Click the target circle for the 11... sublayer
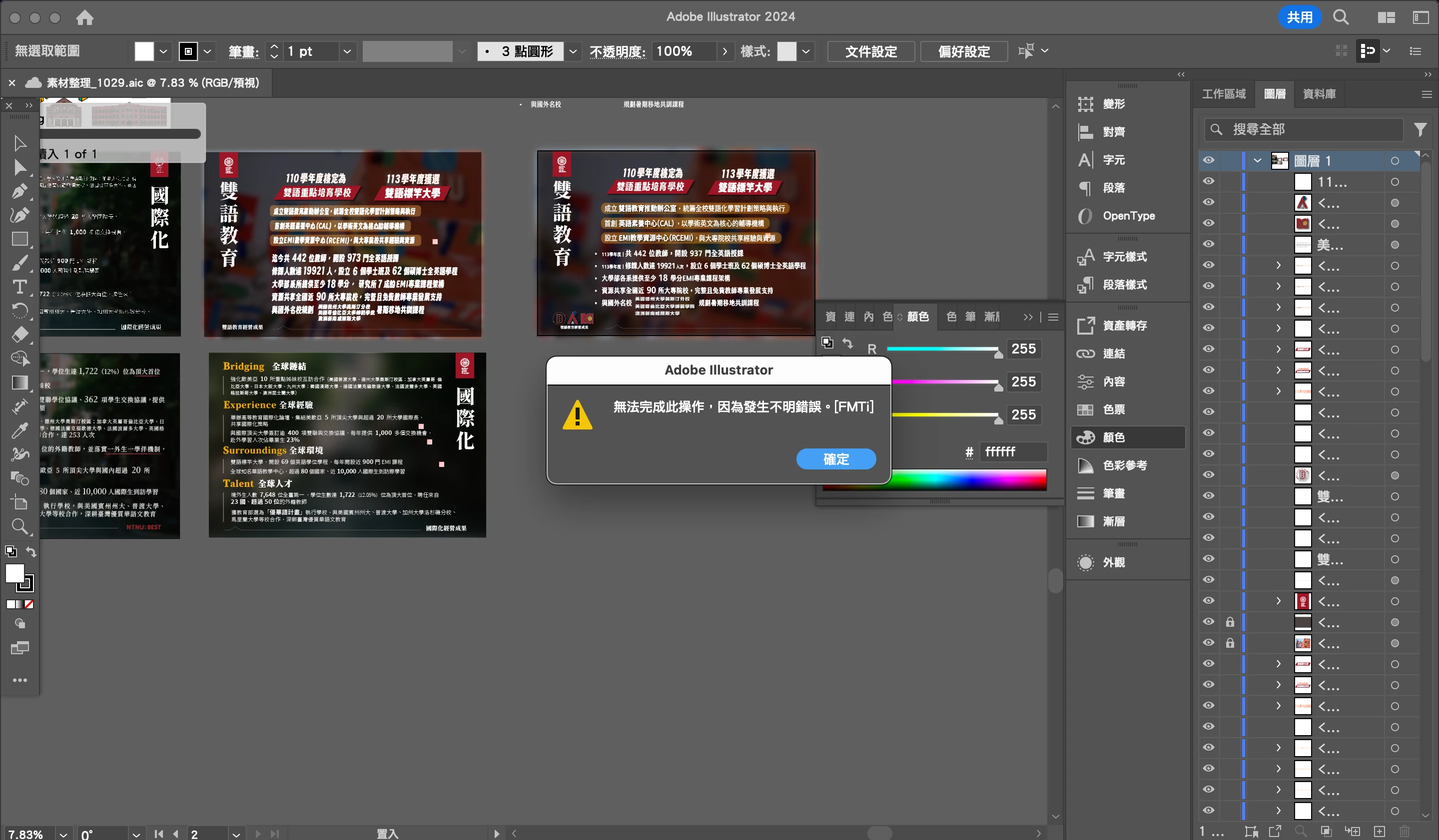The image size is (1439, 840). pyautogui.click(x=1395, y=182)
